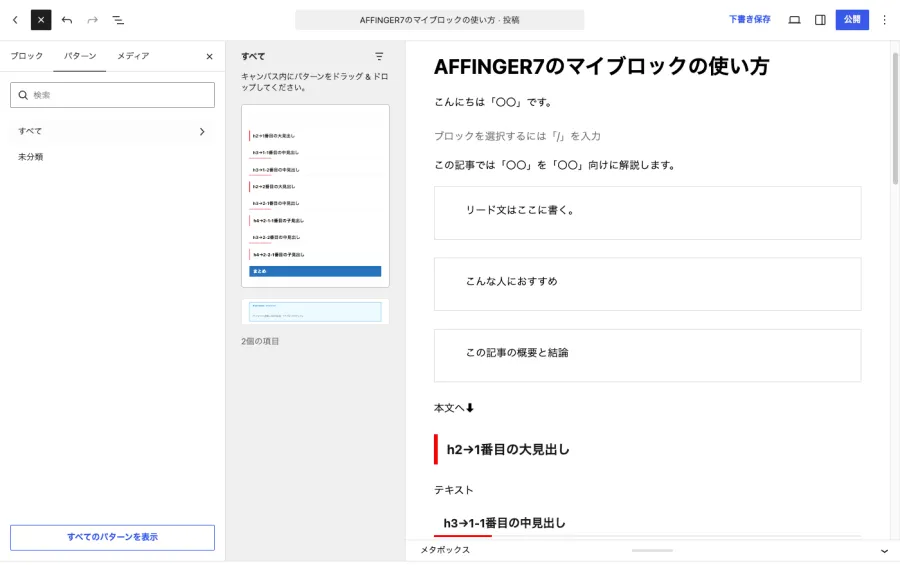This screenshot has width=900, height=565.
Task: Open the preview device icon
Action: tap(794, 20)
